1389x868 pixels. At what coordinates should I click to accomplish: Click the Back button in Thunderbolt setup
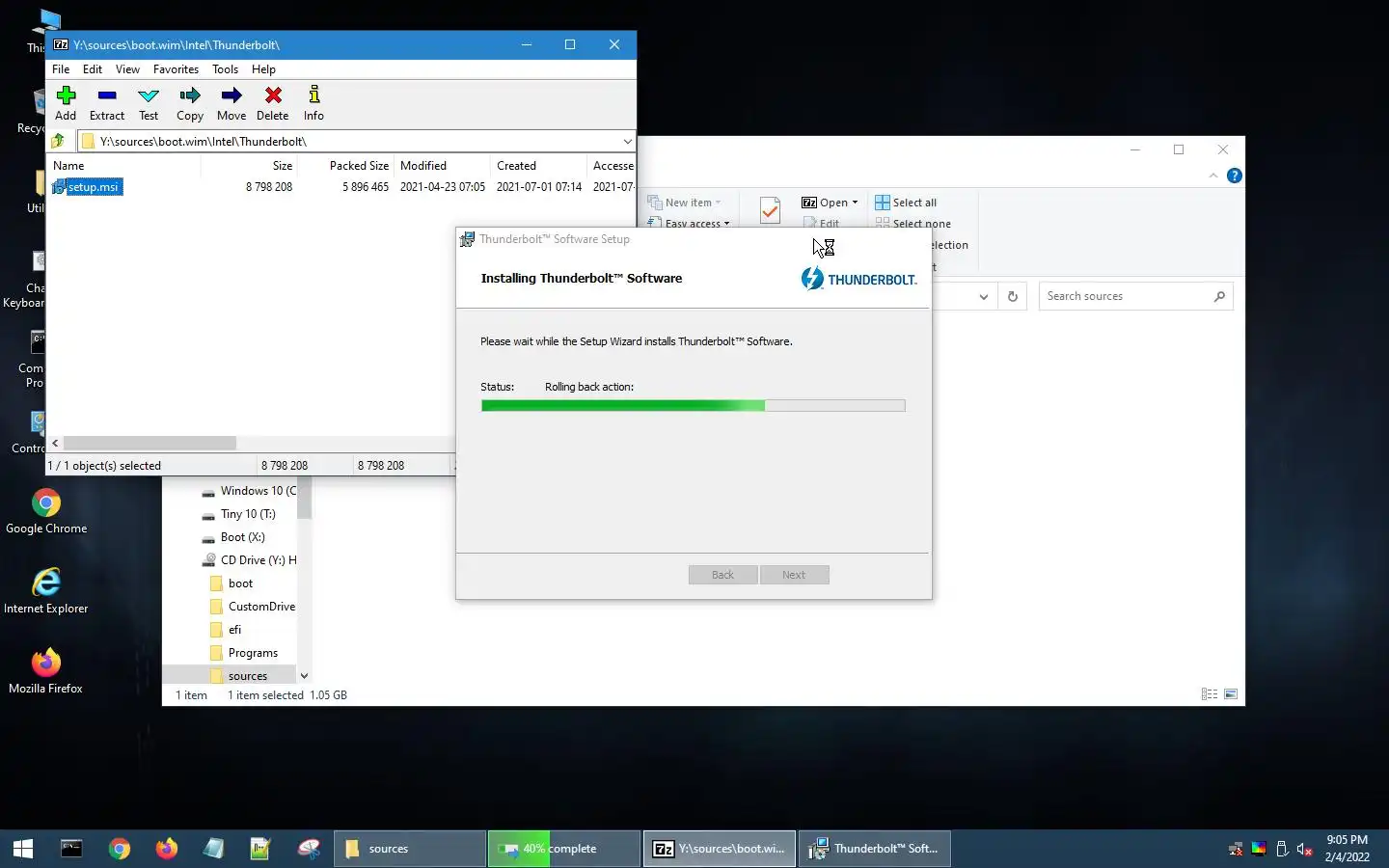[722, 575]
